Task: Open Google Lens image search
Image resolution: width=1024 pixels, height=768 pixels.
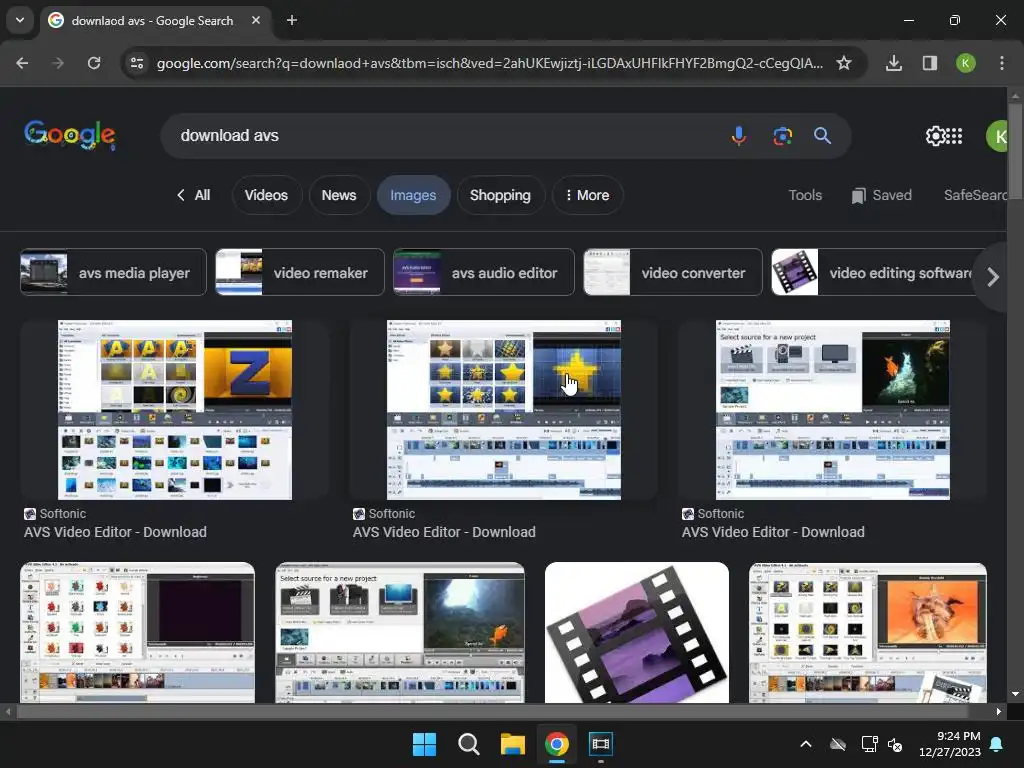Action: tap(782, 136)
